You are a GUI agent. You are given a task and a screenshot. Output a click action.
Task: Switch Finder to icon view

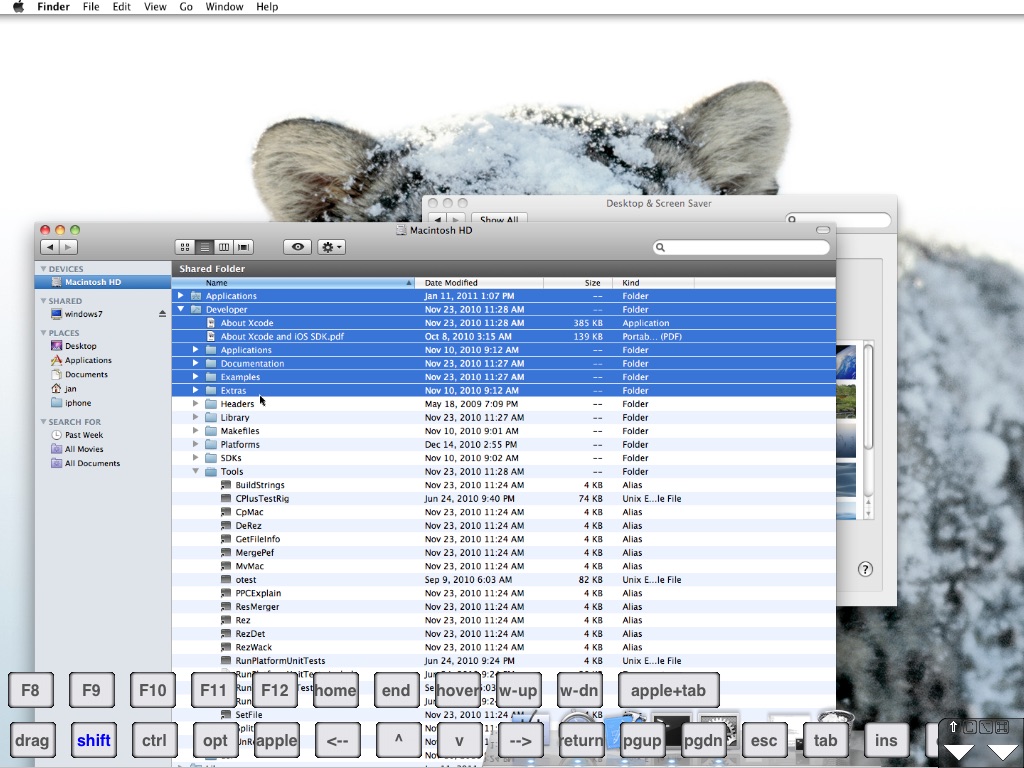click(x=185, y=248)
